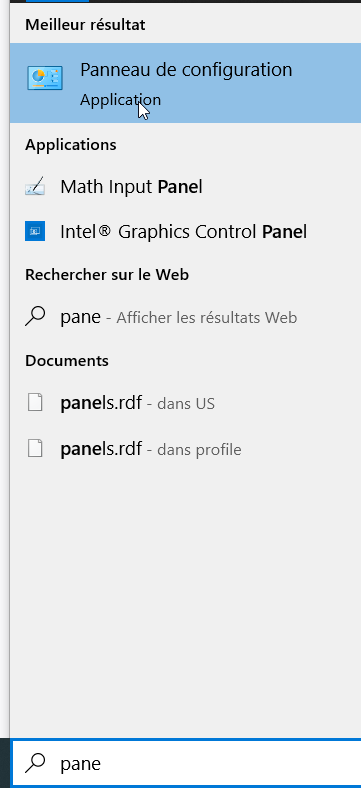Screen dimensions: 361x788
Task: Filter results via the Applications header
Action: 70,145
